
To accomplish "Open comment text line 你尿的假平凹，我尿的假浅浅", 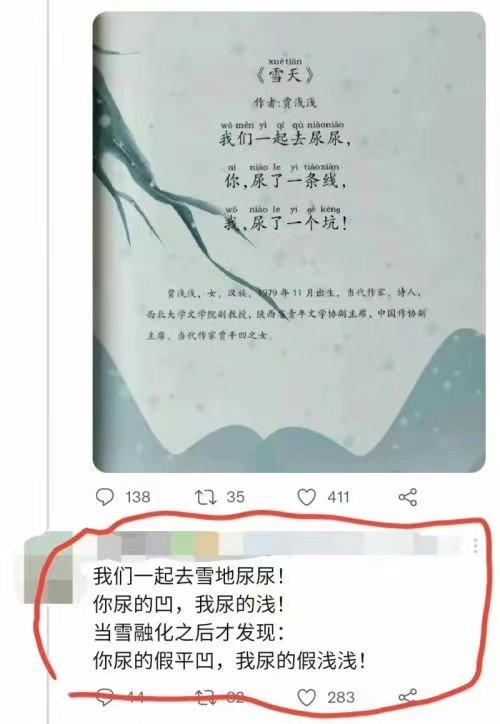I will (230, 661).
